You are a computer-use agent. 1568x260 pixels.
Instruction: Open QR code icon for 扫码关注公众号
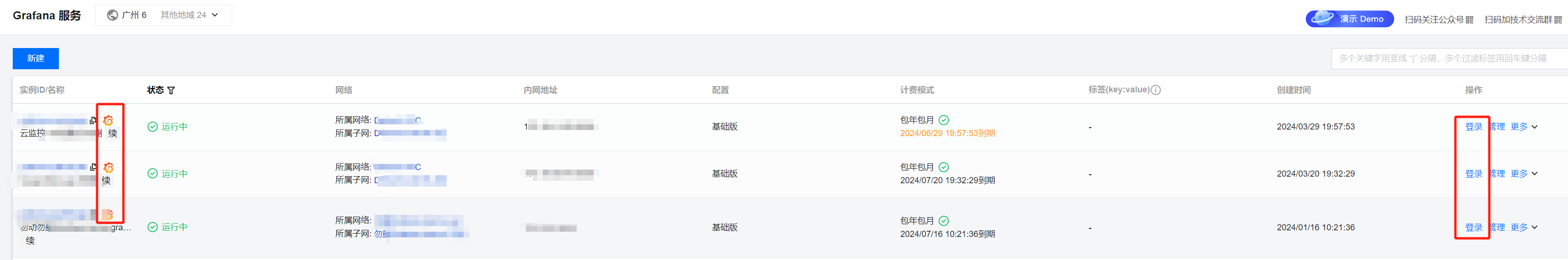1470,19
